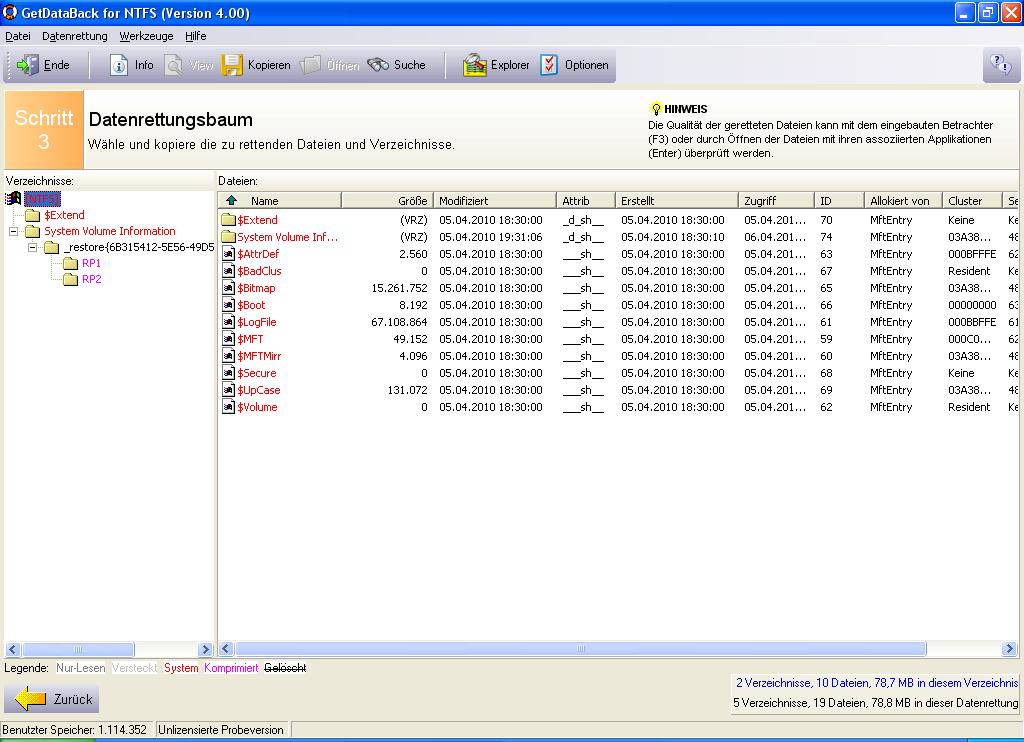Click the size value 15.261.752
Viewport: 1024px width, 742px height.
tap(399, 288)
